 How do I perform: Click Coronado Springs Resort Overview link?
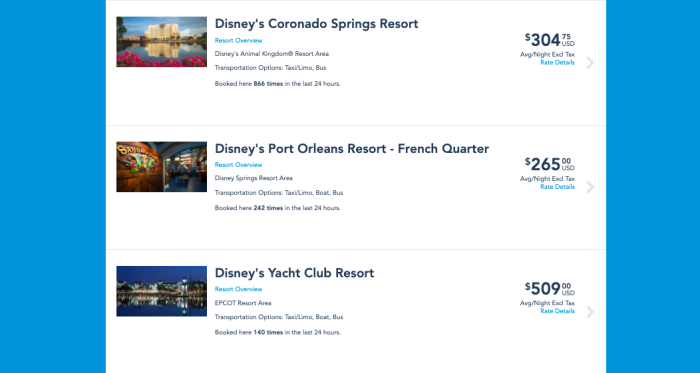[238, 41]
